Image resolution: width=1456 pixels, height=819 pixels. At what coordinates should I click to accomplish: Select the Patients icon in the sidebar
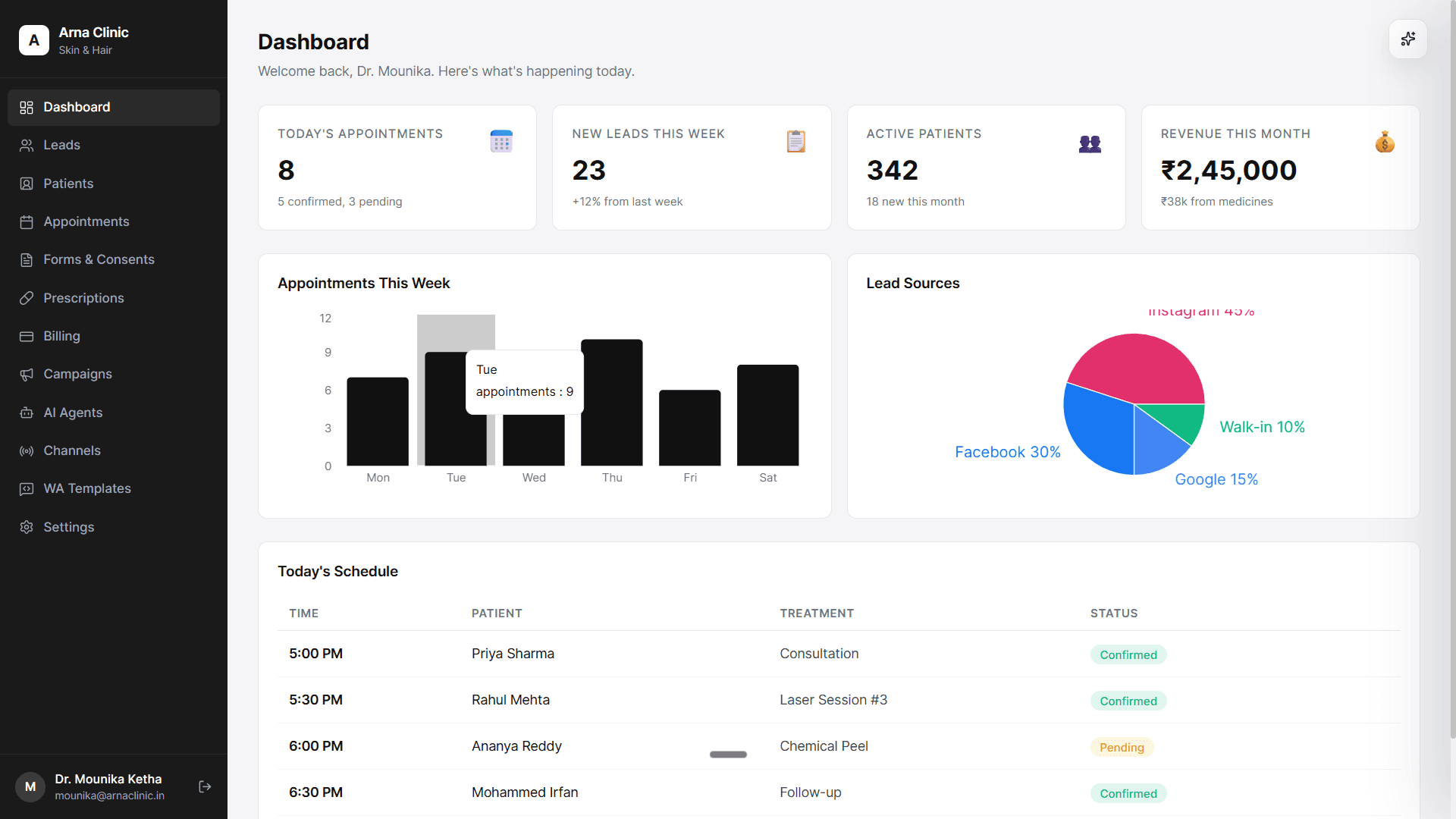pos(27,184)
